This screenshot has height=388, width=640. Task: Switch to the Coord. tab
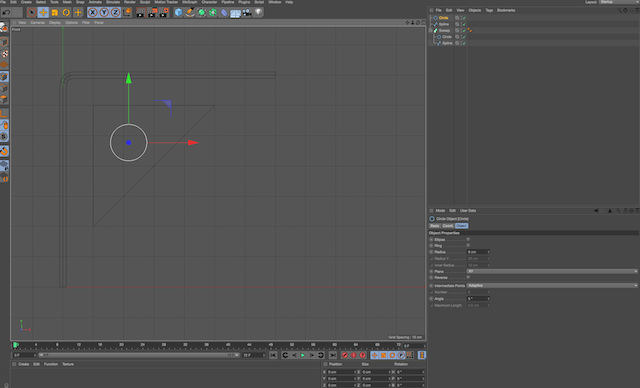point(448,226)
